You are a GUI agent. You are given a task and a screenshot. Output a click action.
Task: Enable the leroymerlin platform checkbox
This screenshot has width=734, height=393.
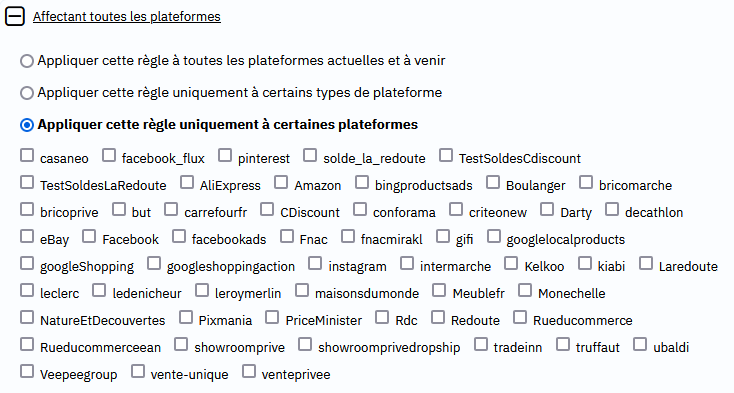(202, 290)
